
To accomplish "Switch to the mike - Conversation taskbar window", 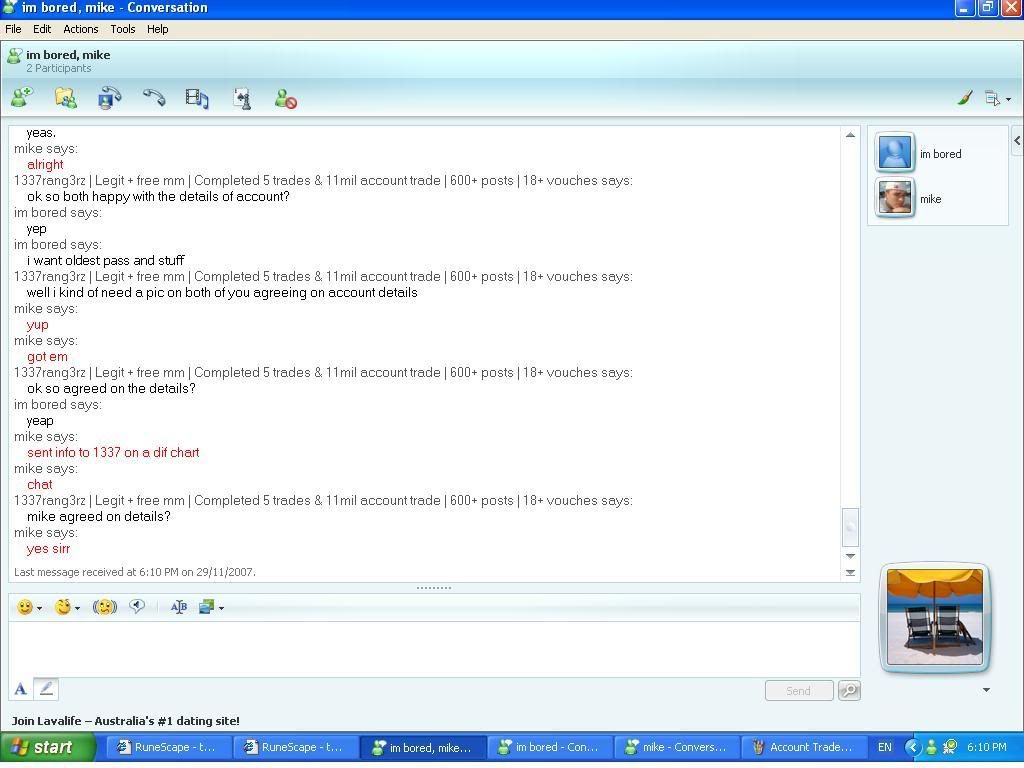I will click(x=677, y=748).
